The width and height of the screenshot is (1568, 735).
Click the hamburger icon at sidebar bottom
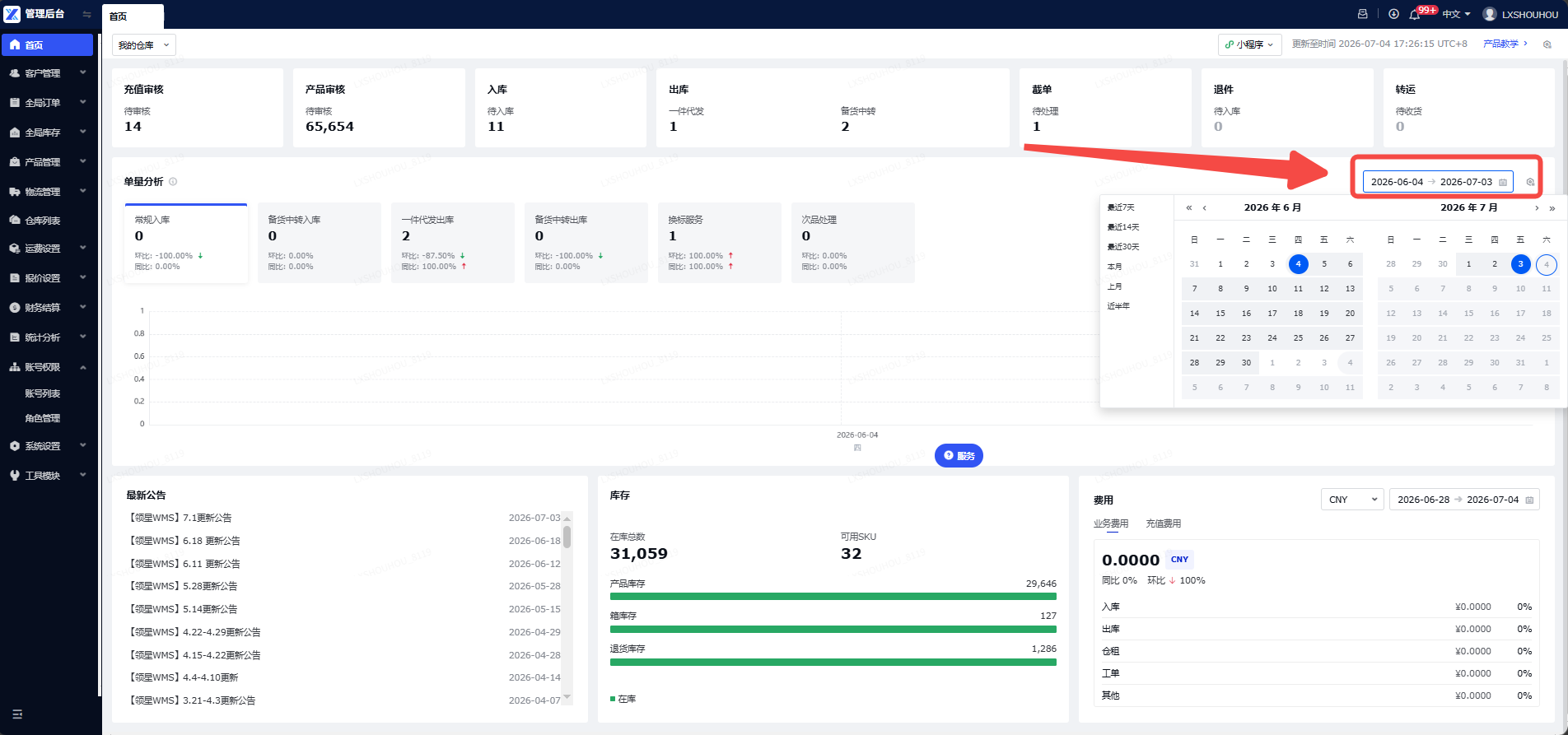[17, 714]
